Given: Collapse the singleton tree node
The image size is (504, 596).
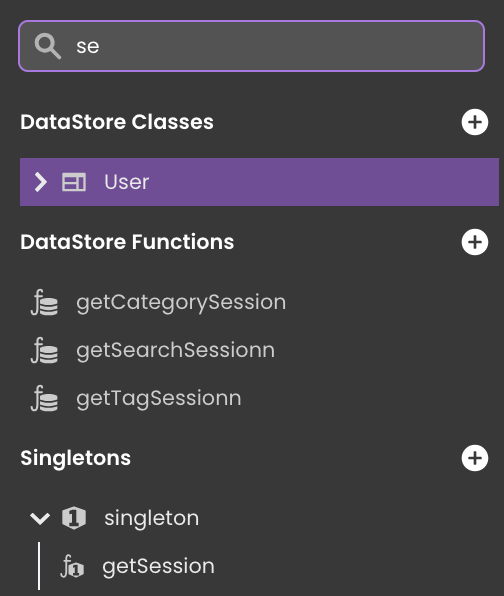Looking at the screenshot, I should pos(40,518).
